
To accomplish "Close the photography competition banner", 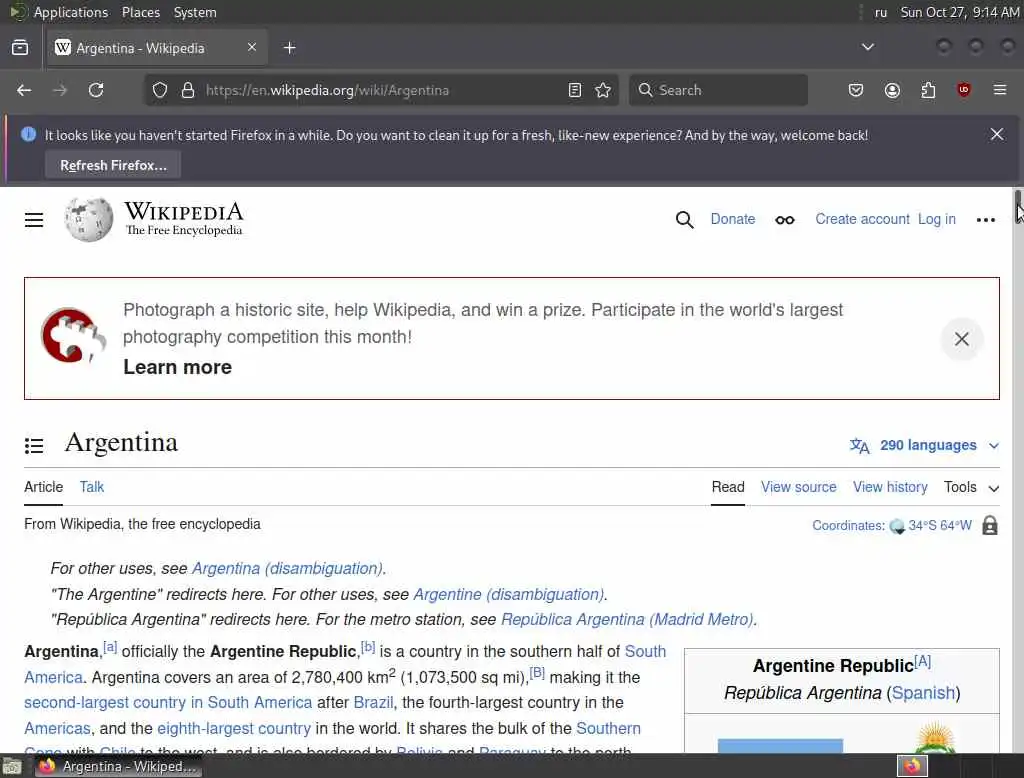I will (961, 339).
